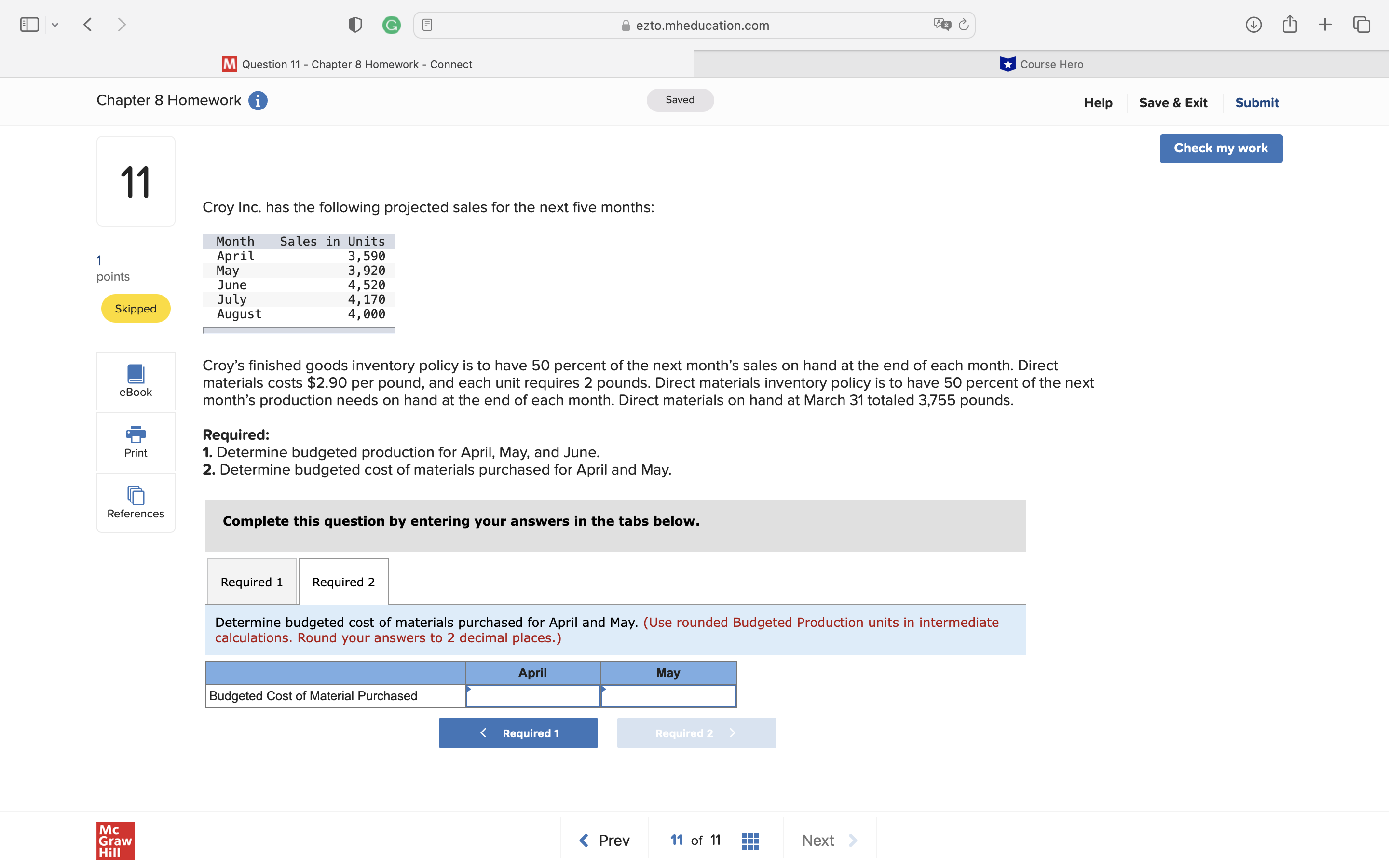Click the Share icon in toolbar
The width and height of the screenshot is (1389, 868).
1290,25
